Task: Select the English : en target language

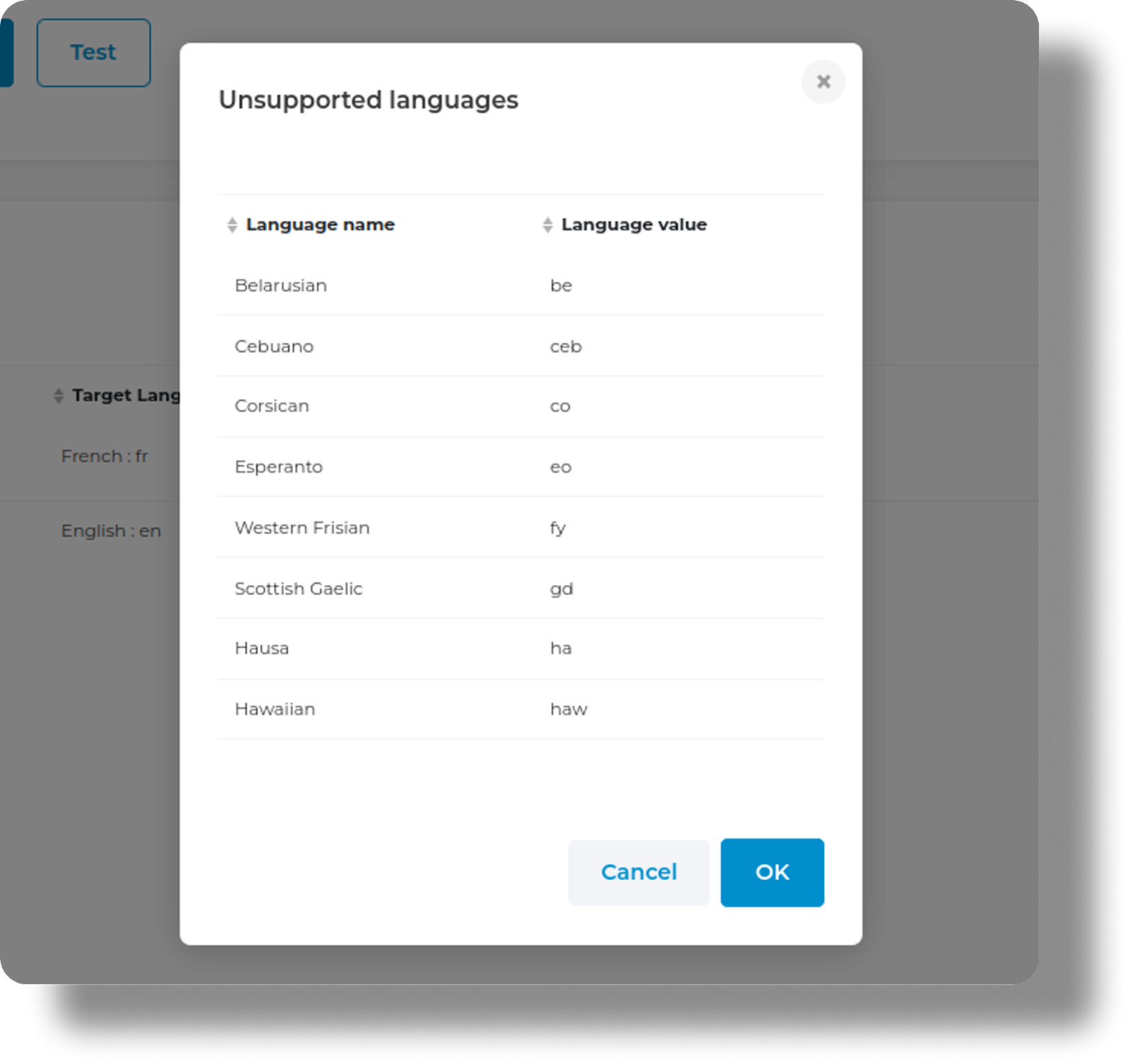Action: pyautogui.click(x=111, y=531)
